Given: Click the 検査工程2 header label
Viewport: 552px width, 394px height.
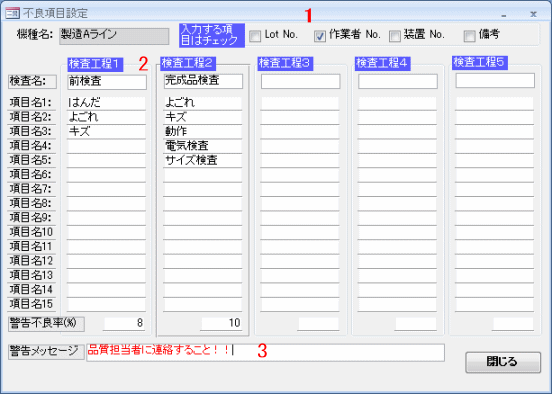Looking at the screenshot, I should [188, 63].
